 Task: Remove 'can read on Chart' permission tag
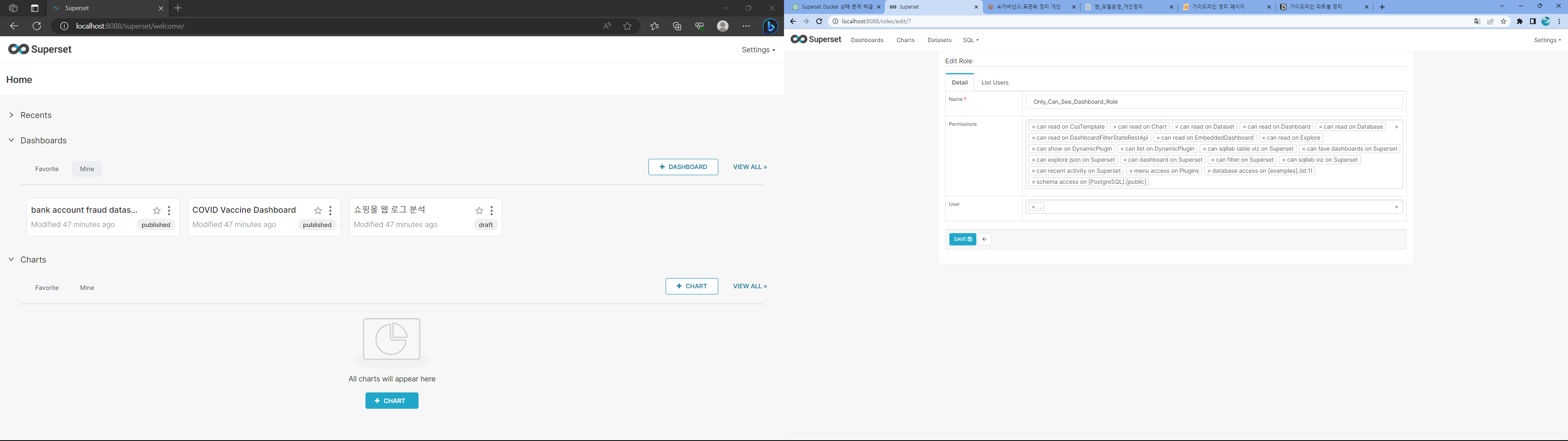(x=1114, y=127)
